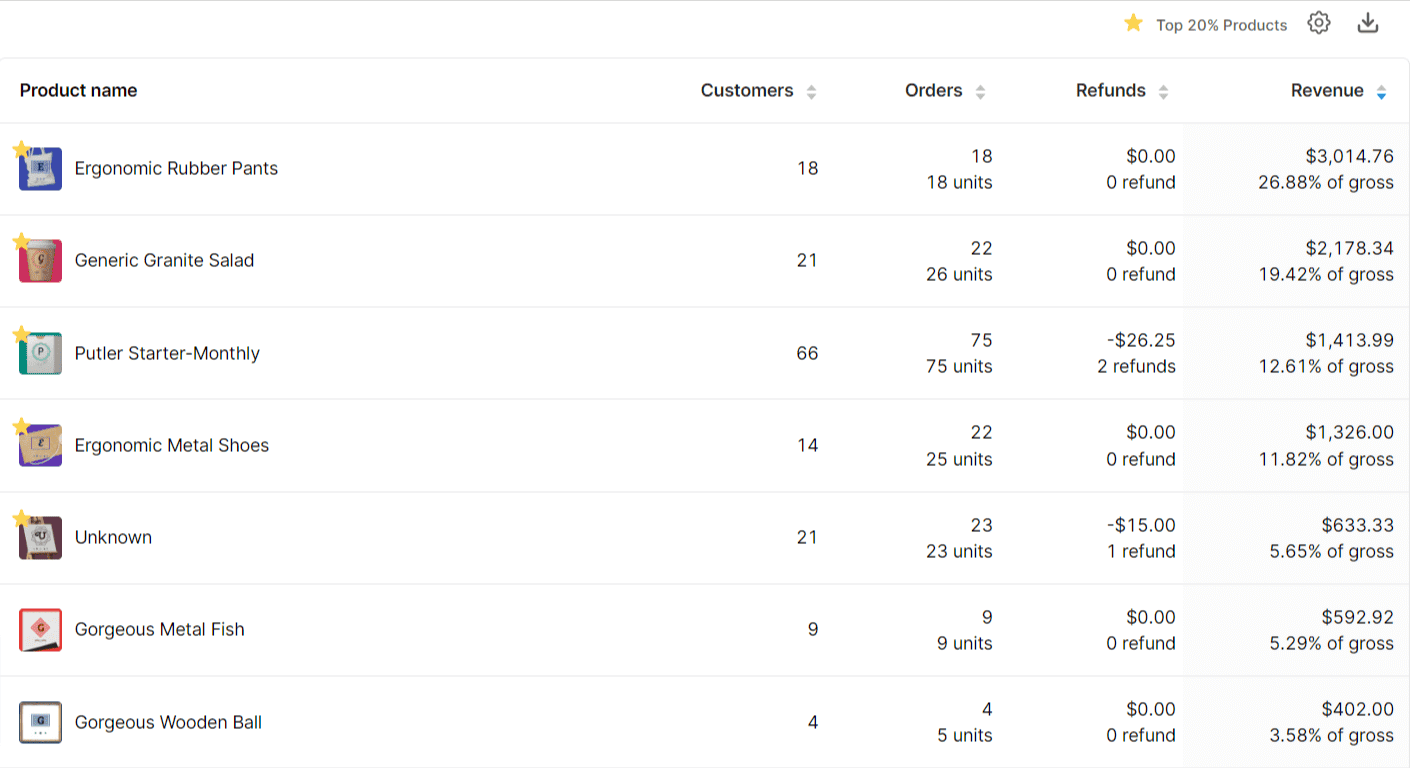This screenshot has width=1410, height=768.
Task: Click the Gorgeous Wooden Ball product icon
Action: [41, 722]
